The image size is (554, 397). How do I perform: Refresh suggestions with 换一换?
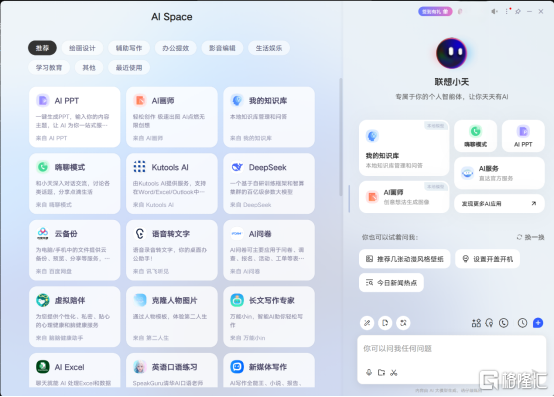tap(530, 237)
